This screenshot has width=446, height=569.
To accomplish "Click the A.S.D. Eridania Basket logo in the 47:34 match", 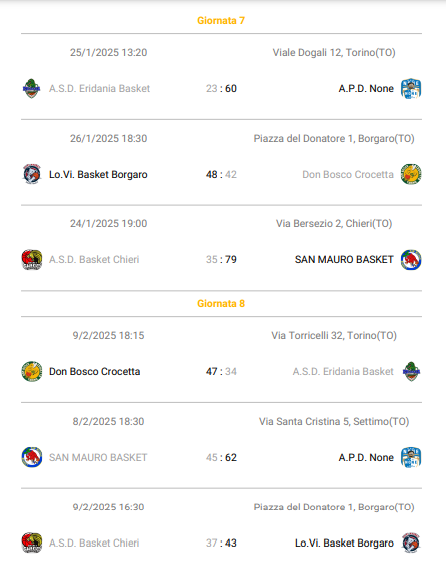I will 411,371.
